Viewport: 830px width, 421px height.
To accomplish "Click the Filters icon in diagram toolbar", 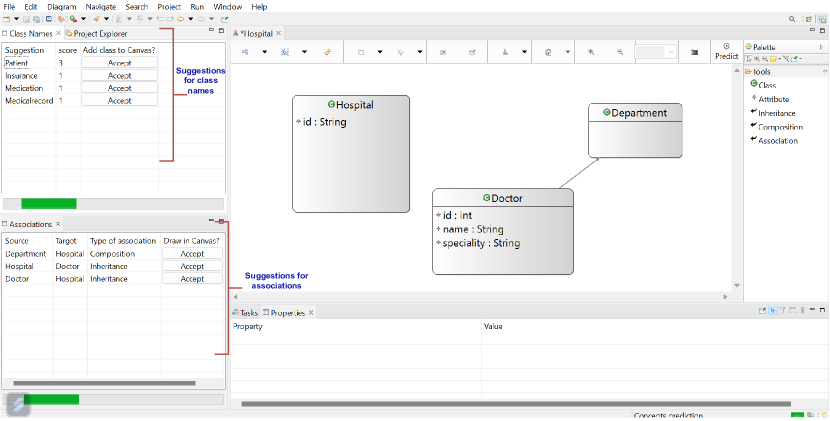I will click(401, 52).
